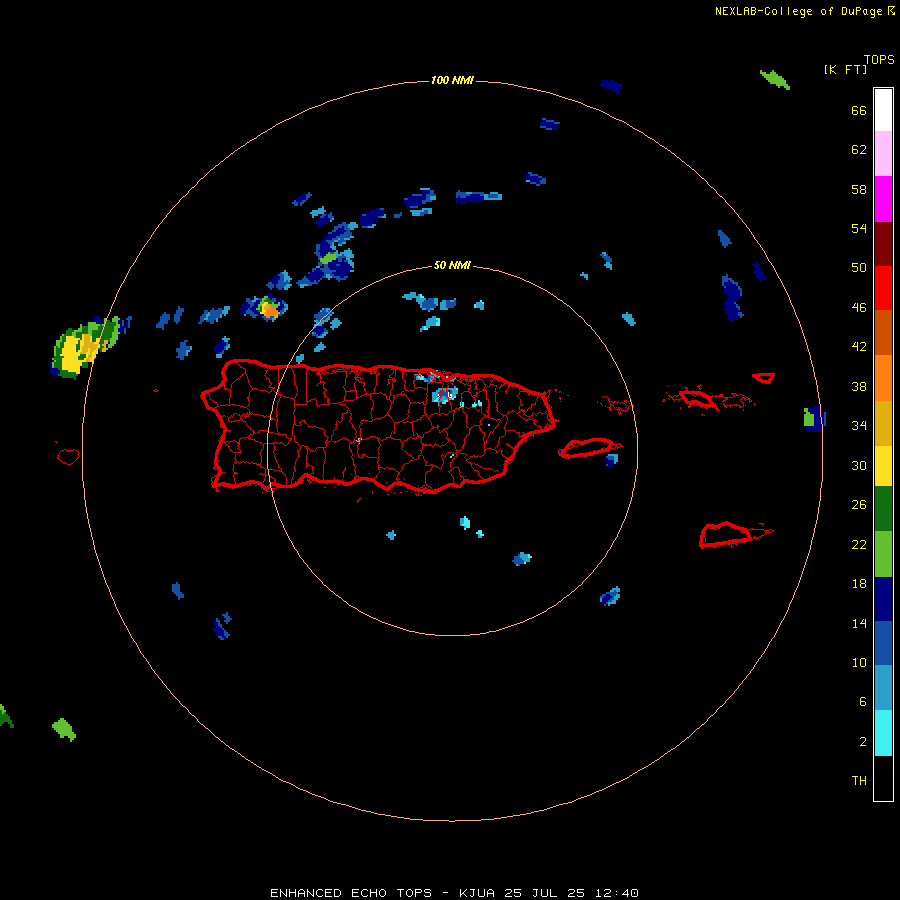This screenshot has width=900, height=900.
Task: Click the 12:40 timestamp
Action: pos(616,893)
